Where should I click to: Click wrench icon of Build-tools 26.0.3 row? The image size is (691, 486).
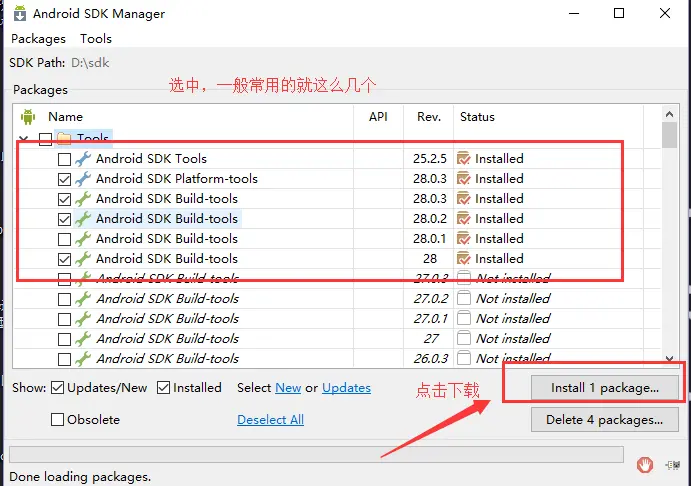(x=83, y=359)
